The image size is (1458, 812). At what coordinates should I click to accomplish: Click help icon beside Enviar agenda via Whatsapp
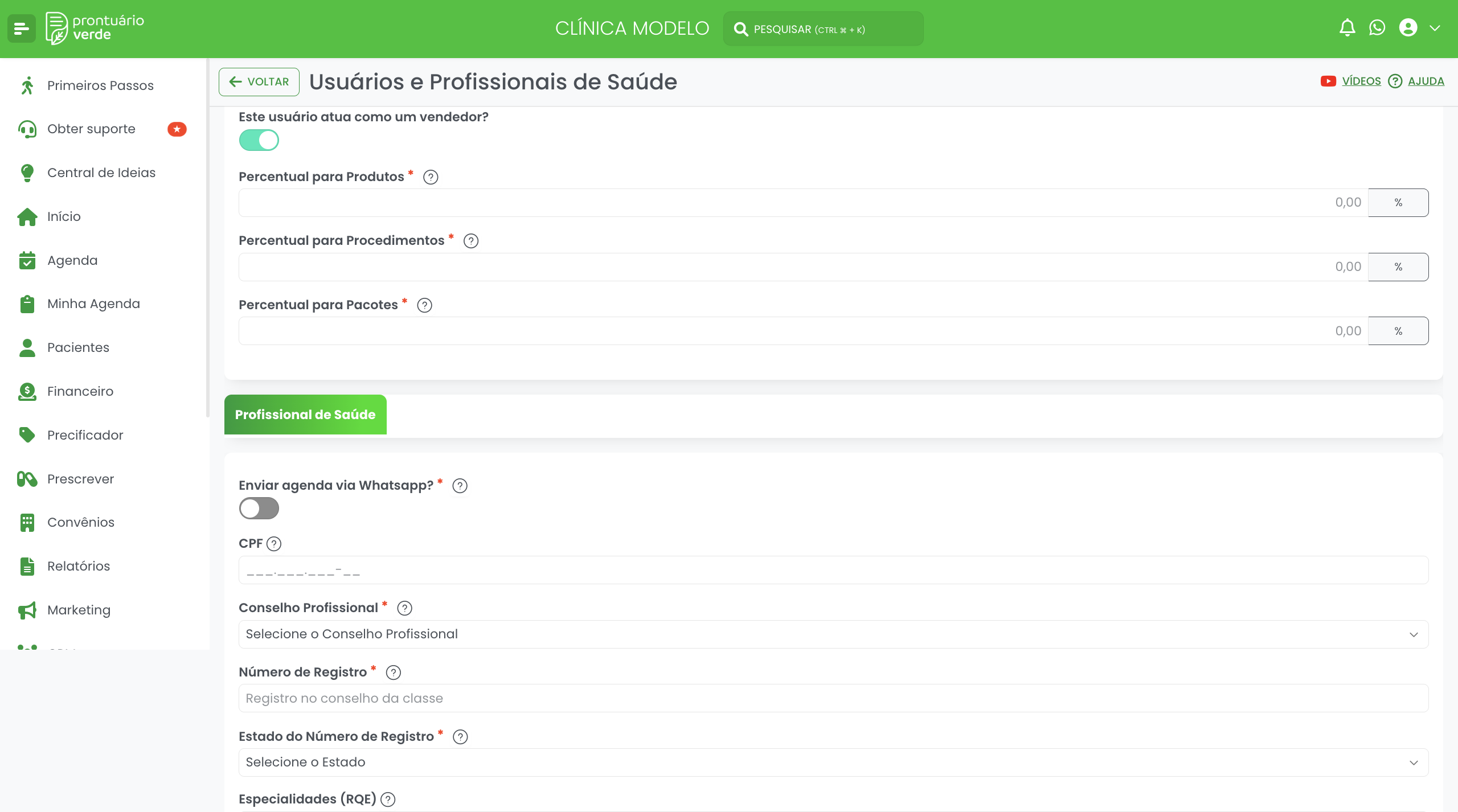(x=460, y=486)
